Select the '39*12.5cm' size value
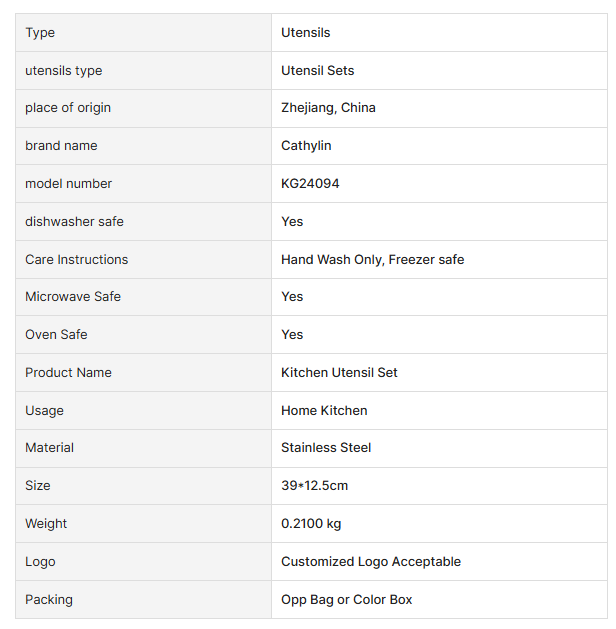The image size is (616, 629). 314,486
